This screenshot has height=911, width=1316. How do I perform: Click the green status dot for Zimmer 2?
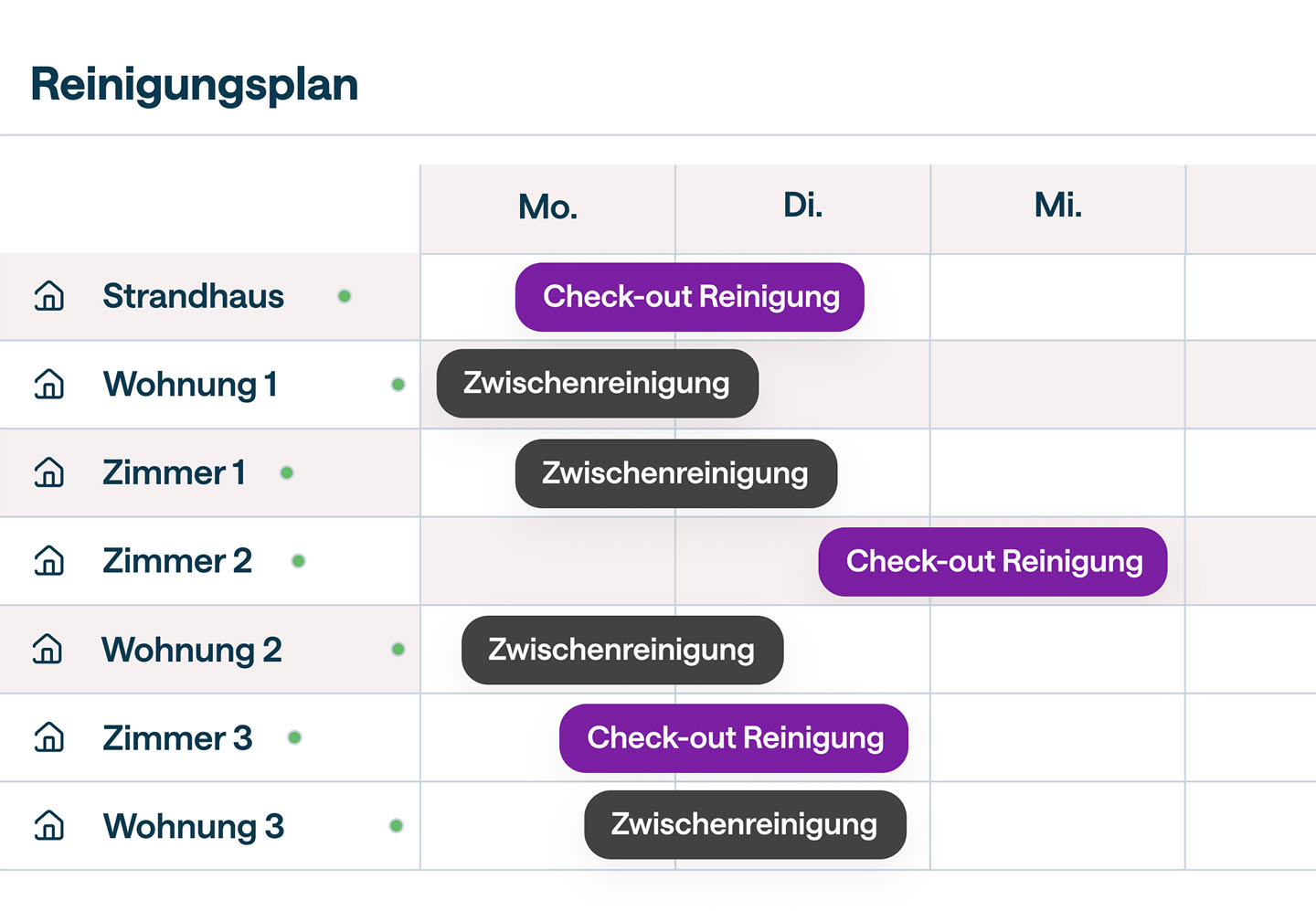[x=298, y=561]
